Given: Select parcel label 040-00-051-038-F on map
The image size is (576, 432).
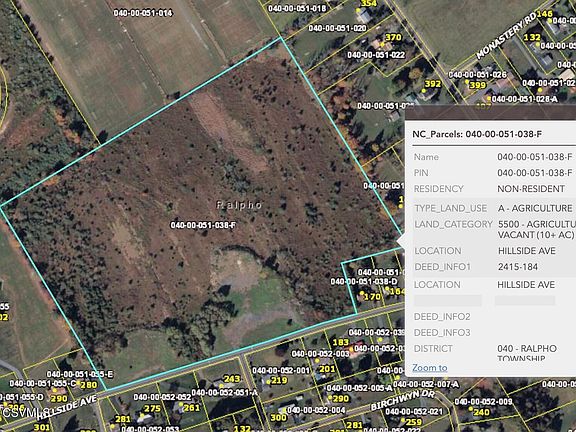Looking at the screenshot, I should point(203,225).
